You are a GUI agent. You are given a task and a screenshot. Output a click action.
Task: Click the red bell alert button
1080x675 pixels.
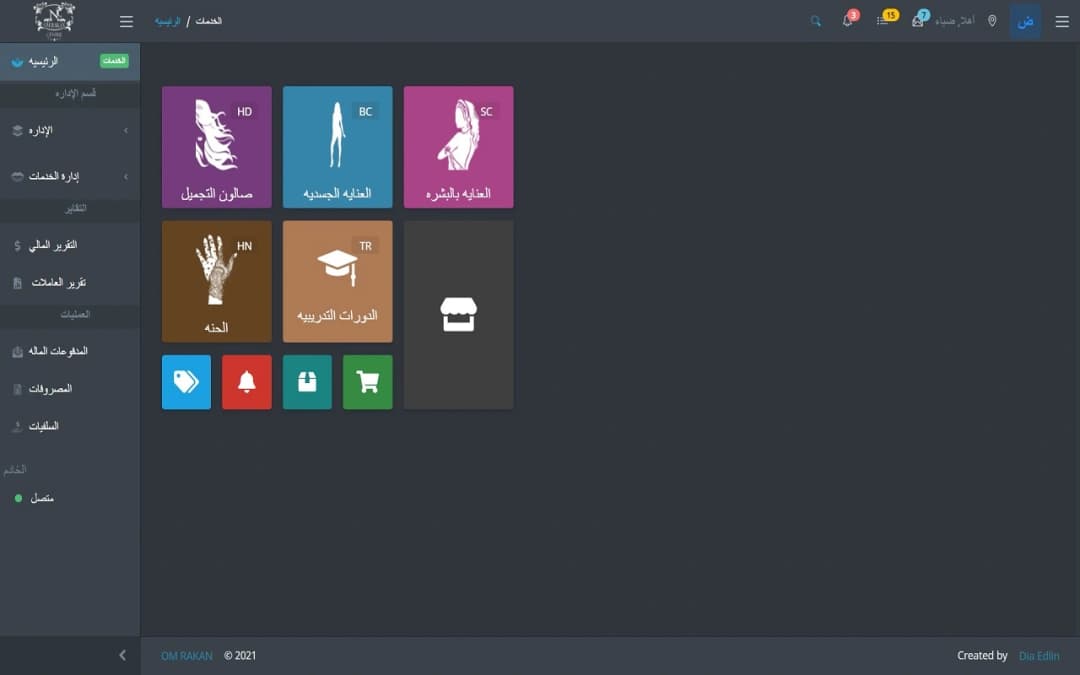pos(246,382)
